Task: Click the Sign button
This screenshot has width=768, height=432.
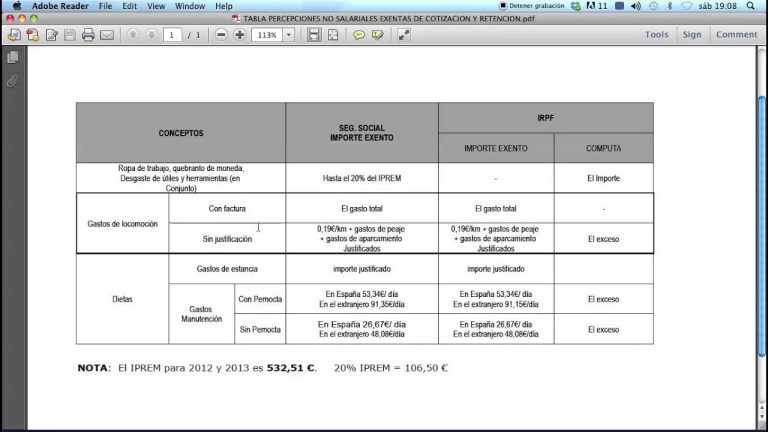Action: tap(692, 35)
